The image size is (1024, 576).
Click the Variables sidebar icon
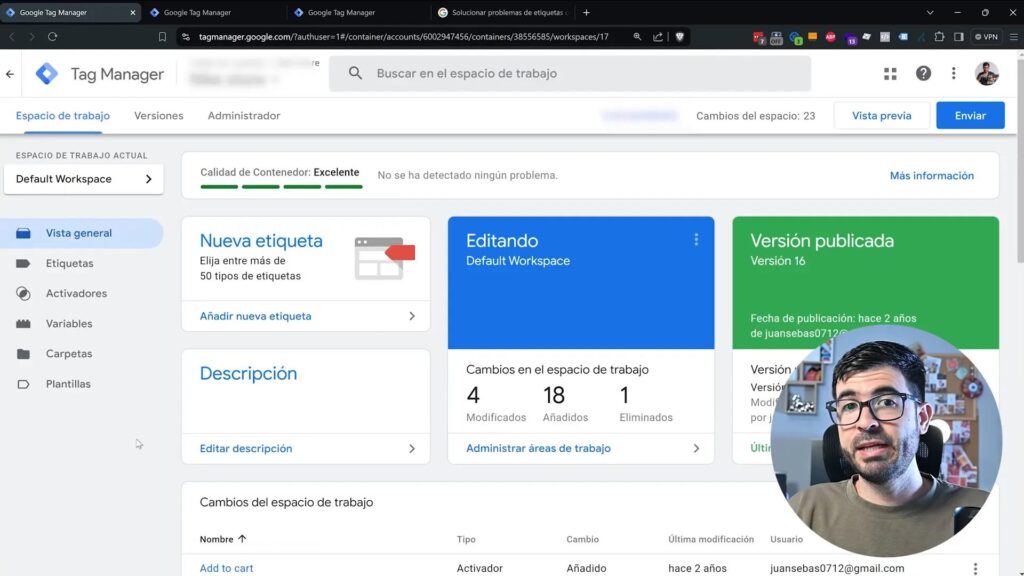(24, 323)
